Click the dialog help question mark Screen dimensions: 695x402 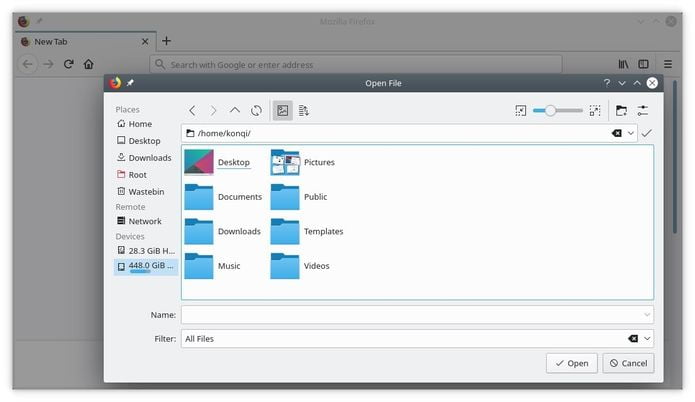(607, 83)
